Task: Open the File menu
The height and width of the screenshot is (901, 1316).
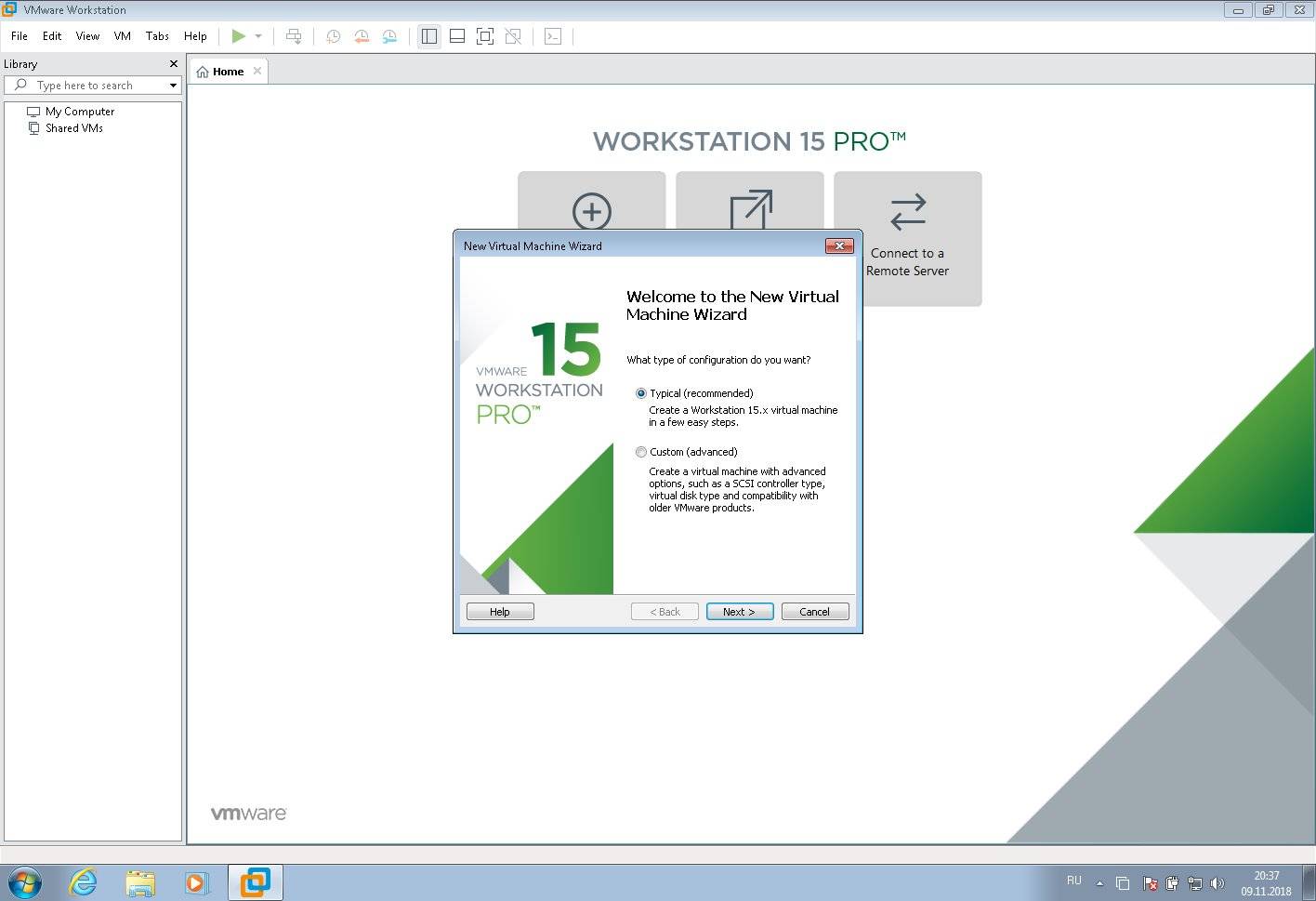Action: [x=20, y=36]
